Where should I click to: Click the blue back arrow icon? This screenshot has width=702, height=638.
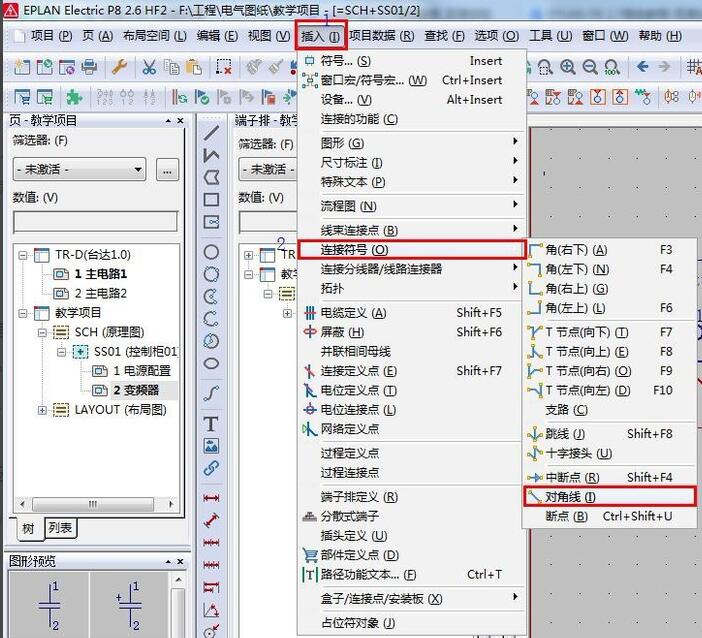(642, 67)
